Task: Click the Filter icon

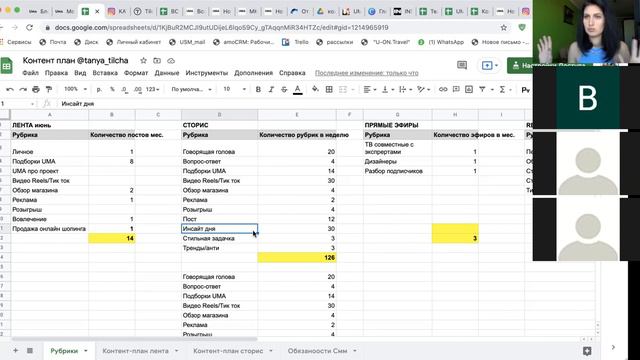Action: pyautogui.click(x=482, y=89)
